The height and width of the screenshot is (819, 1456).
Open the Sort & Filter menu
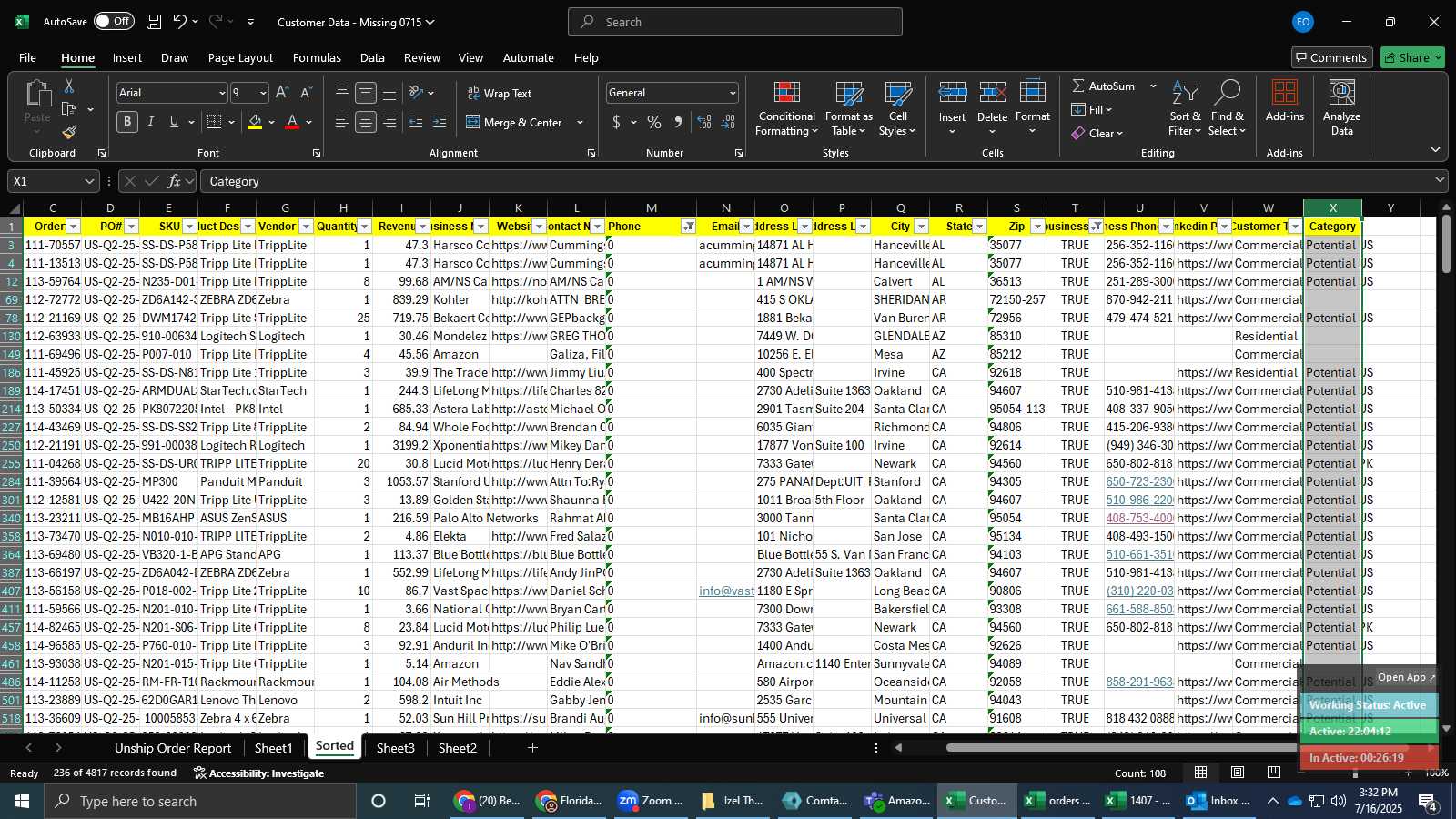point(1185,109)
